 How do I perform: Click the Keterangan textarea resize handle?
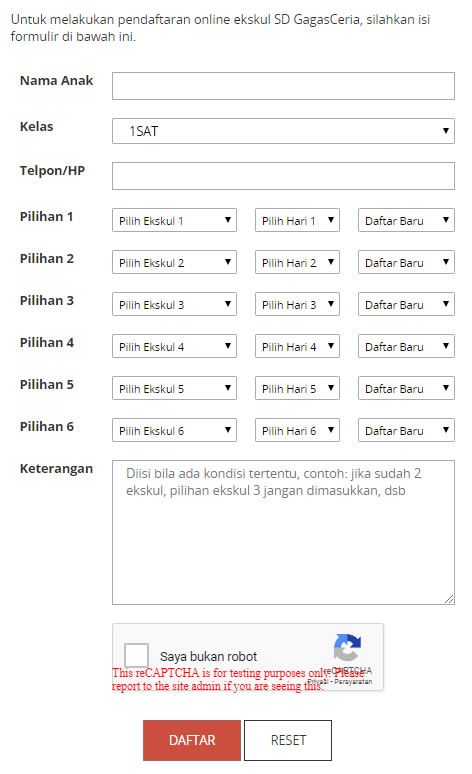[x=449, y=599]
